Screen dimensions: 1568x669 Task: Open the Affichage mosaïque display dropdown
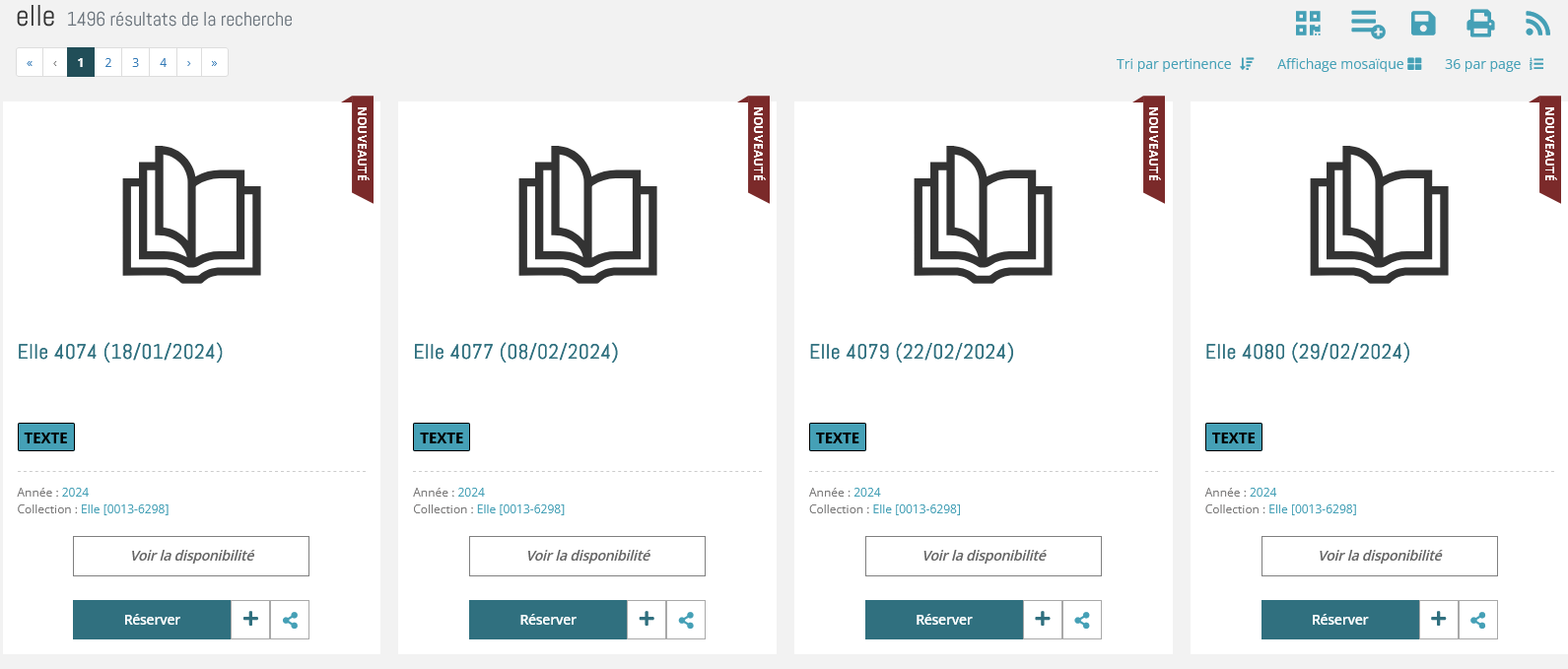[x=1349, y=64]
